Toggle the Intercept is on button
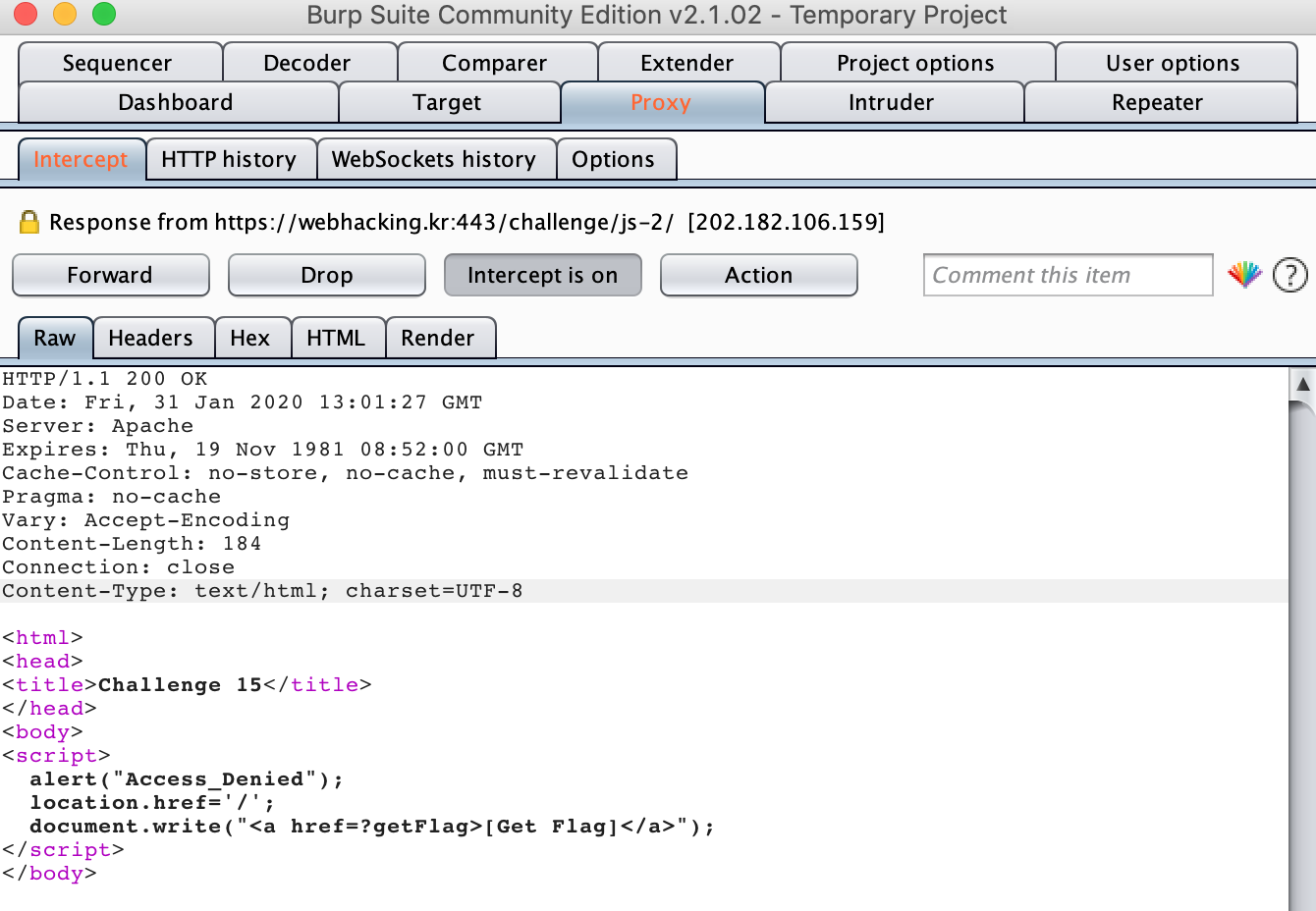This screenshot has width=1316, height=911. (x=543, y=275)
